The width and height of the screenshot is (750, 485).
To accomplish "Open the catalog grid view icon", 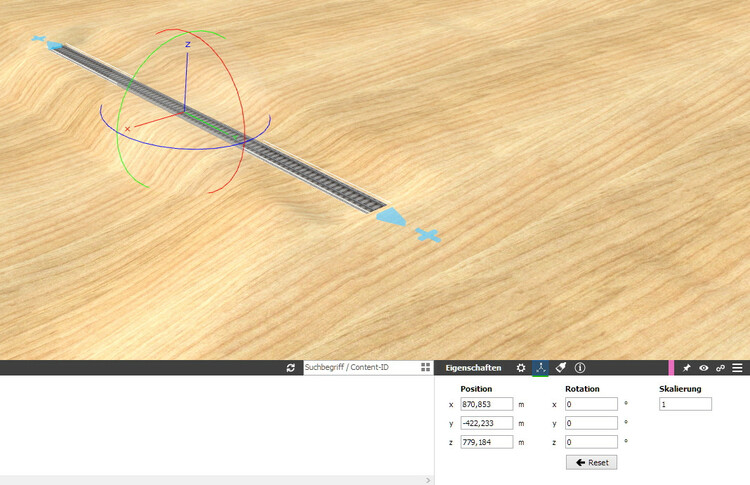I will coord(425,367).
